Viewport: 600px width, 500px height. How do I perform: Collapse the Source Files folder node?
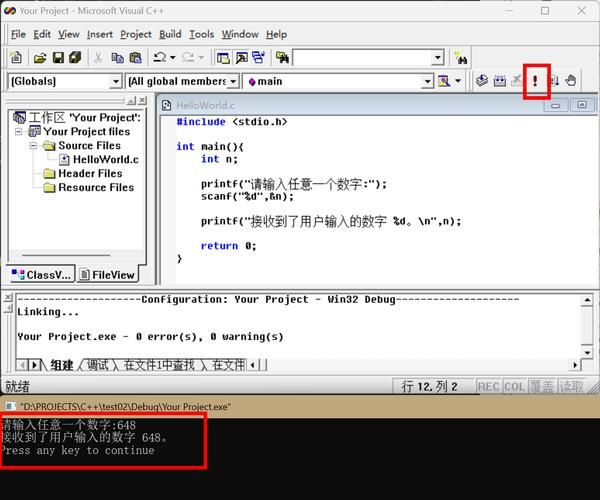click(x=33, y=145)
